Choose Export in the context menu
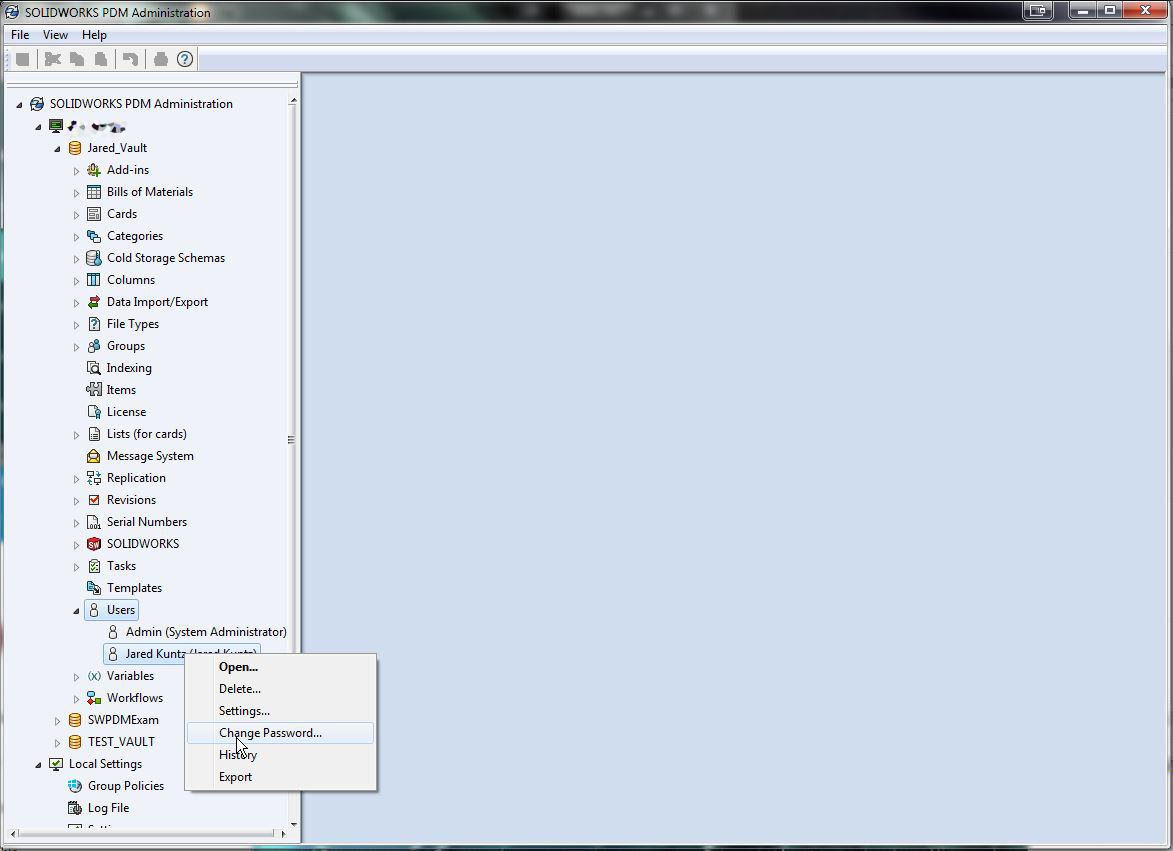Screen dimensions: 1173x851 click(280, 777)
